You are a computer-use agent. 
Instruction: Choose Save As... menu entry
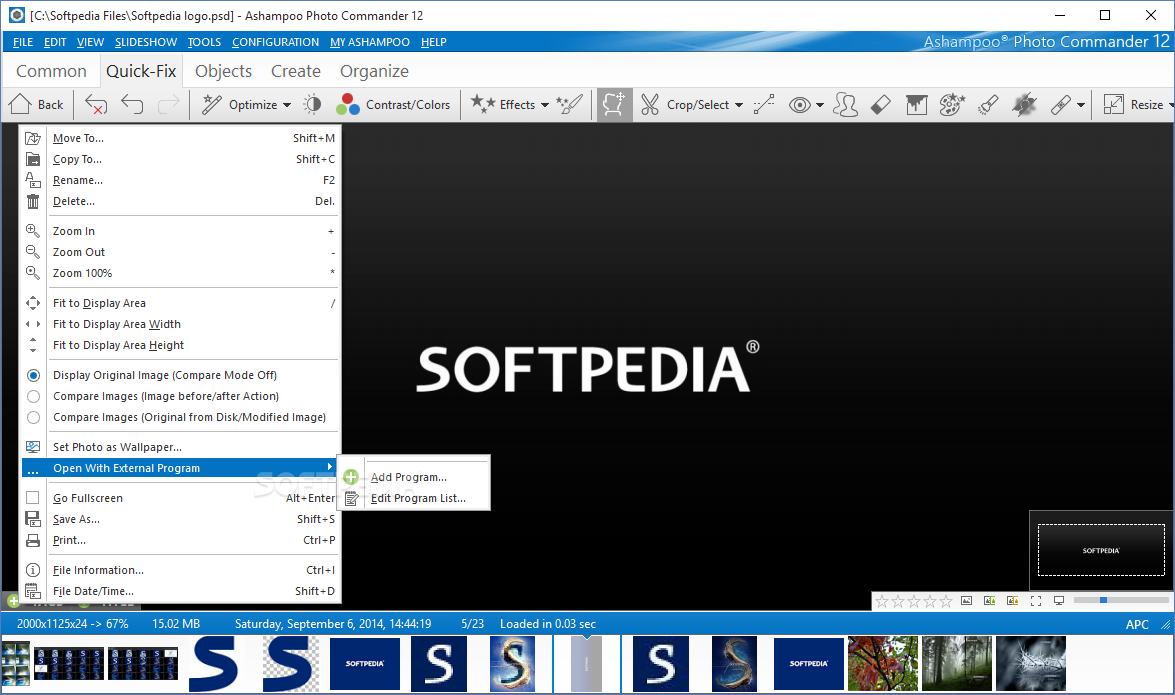point(180,519)
